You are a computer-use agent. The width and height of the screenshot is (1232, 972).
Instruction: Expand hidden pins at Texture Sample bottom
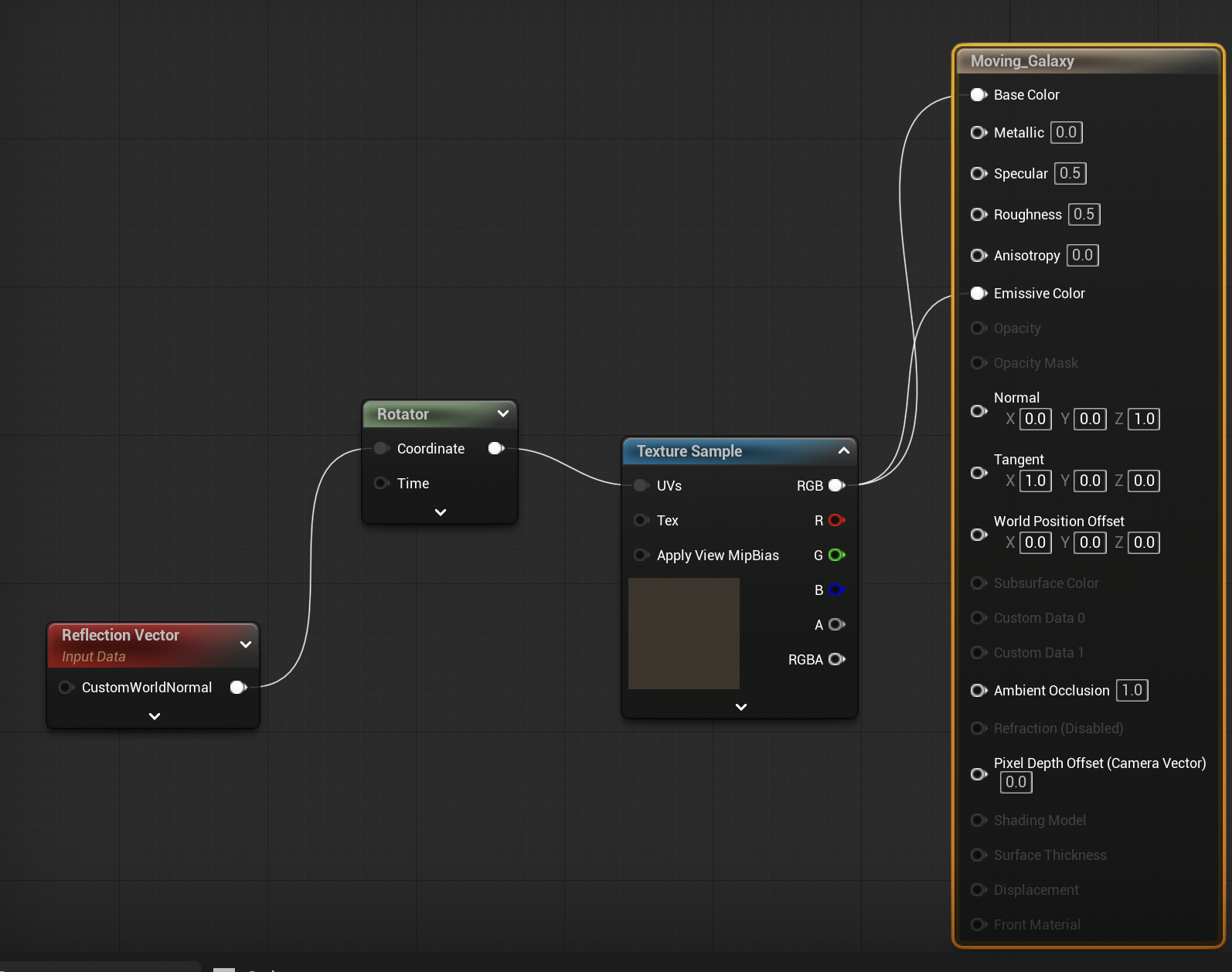click(740, 707)
